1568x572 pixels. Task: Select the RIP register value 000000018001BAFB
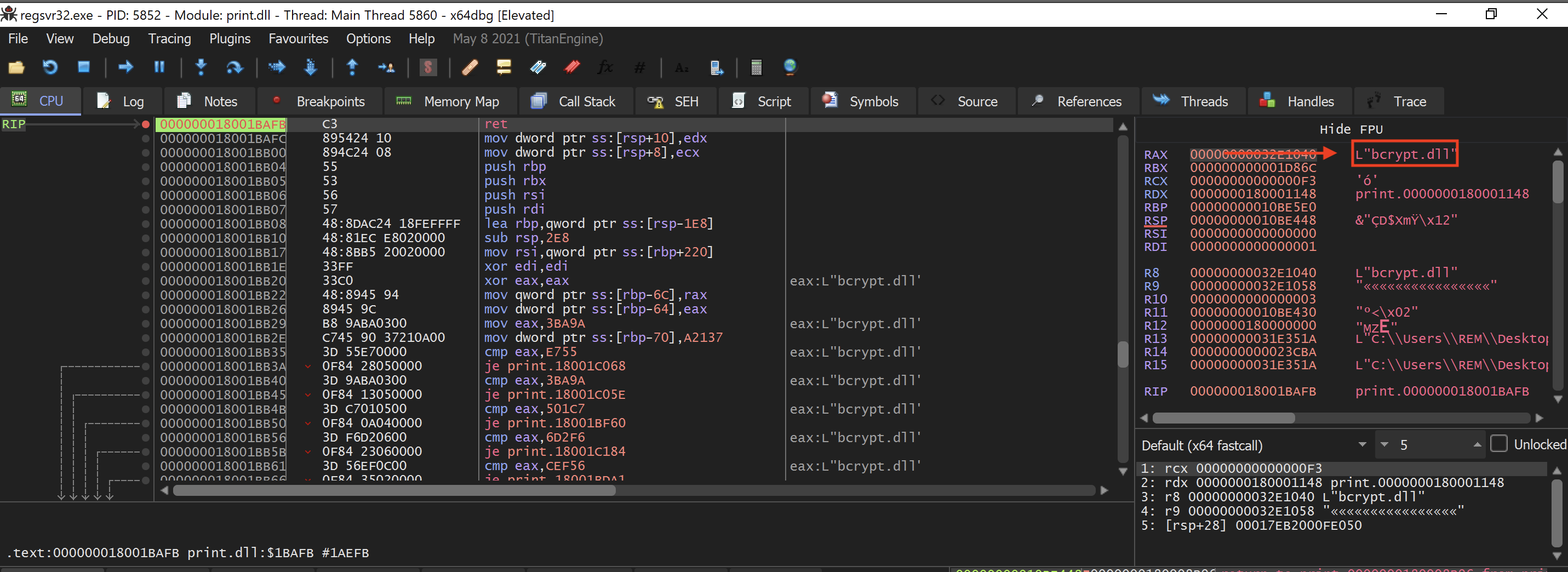click(x=1252, y=391)
